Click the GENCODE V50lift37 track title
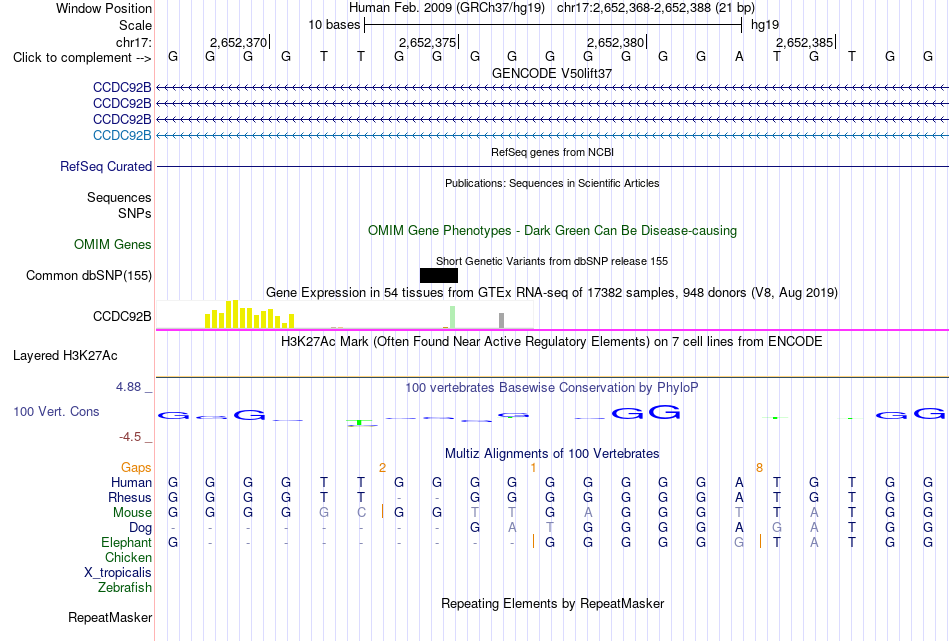Image resolution: width=950 pixels, height=641 pixels. (x=552, y=73)
